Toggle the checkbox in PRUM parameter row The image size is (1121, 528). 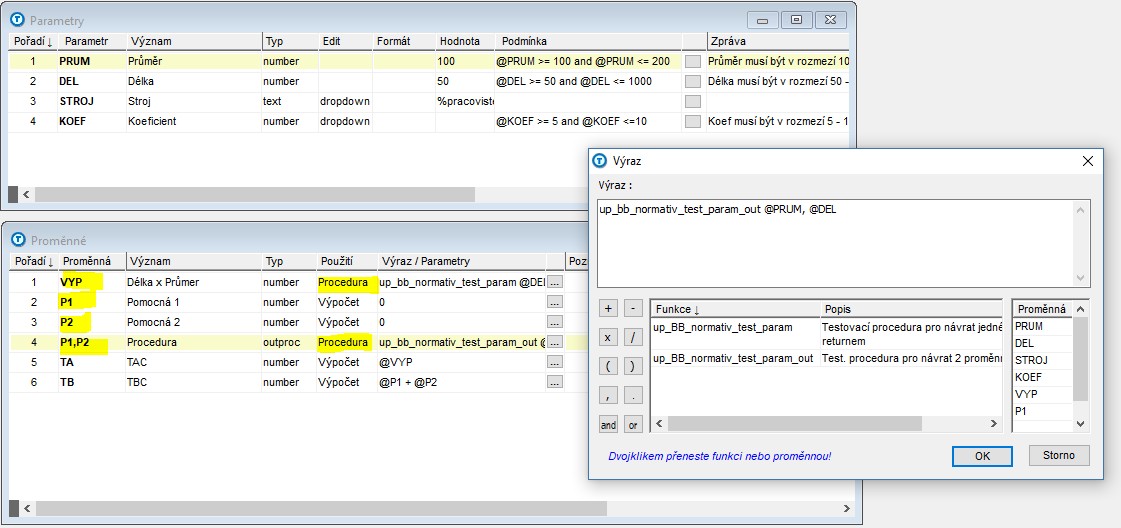click(x=693, y=61)
